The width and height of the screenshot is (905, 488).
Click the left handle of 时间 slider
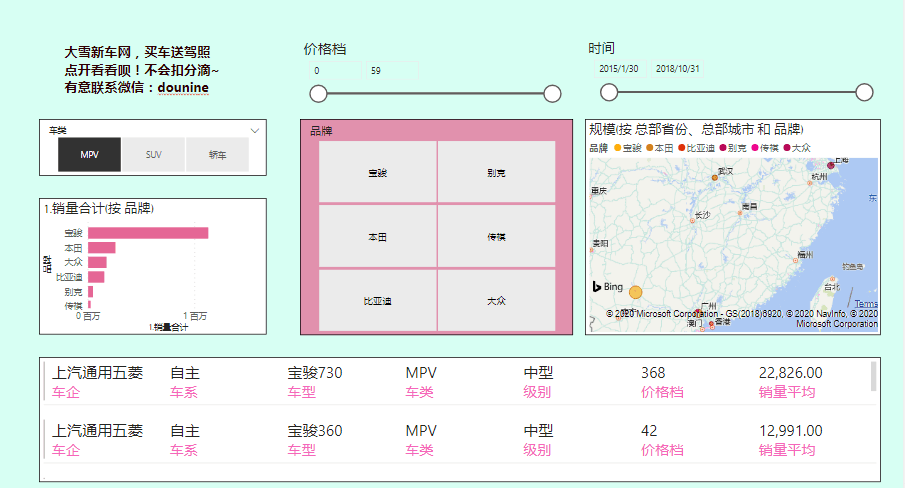click(x=609, y=92)
